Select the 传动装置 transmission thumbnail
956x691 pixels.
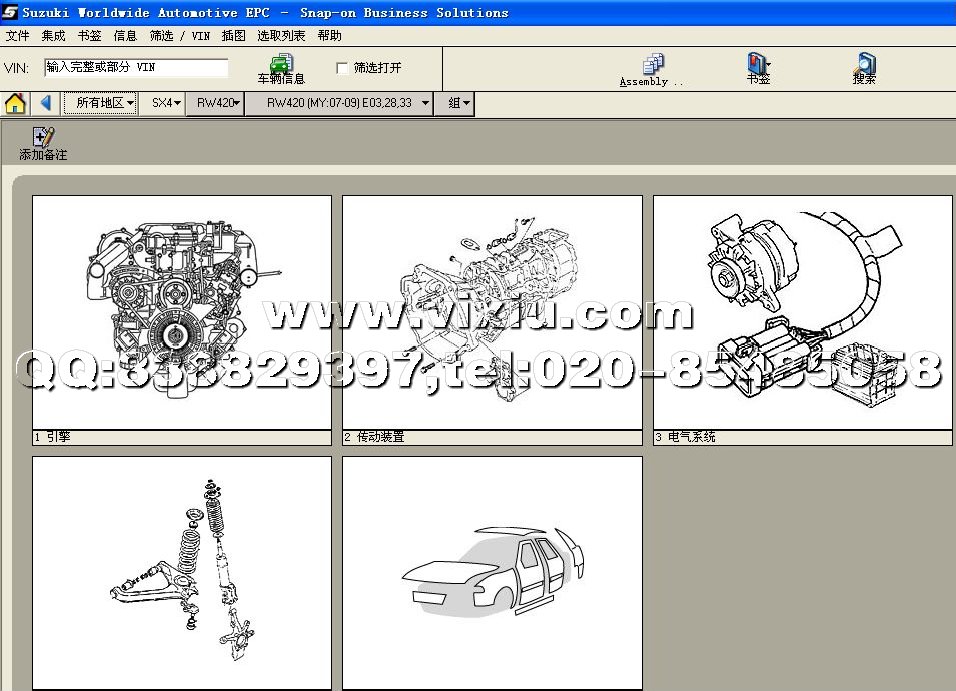click(492, 312)
